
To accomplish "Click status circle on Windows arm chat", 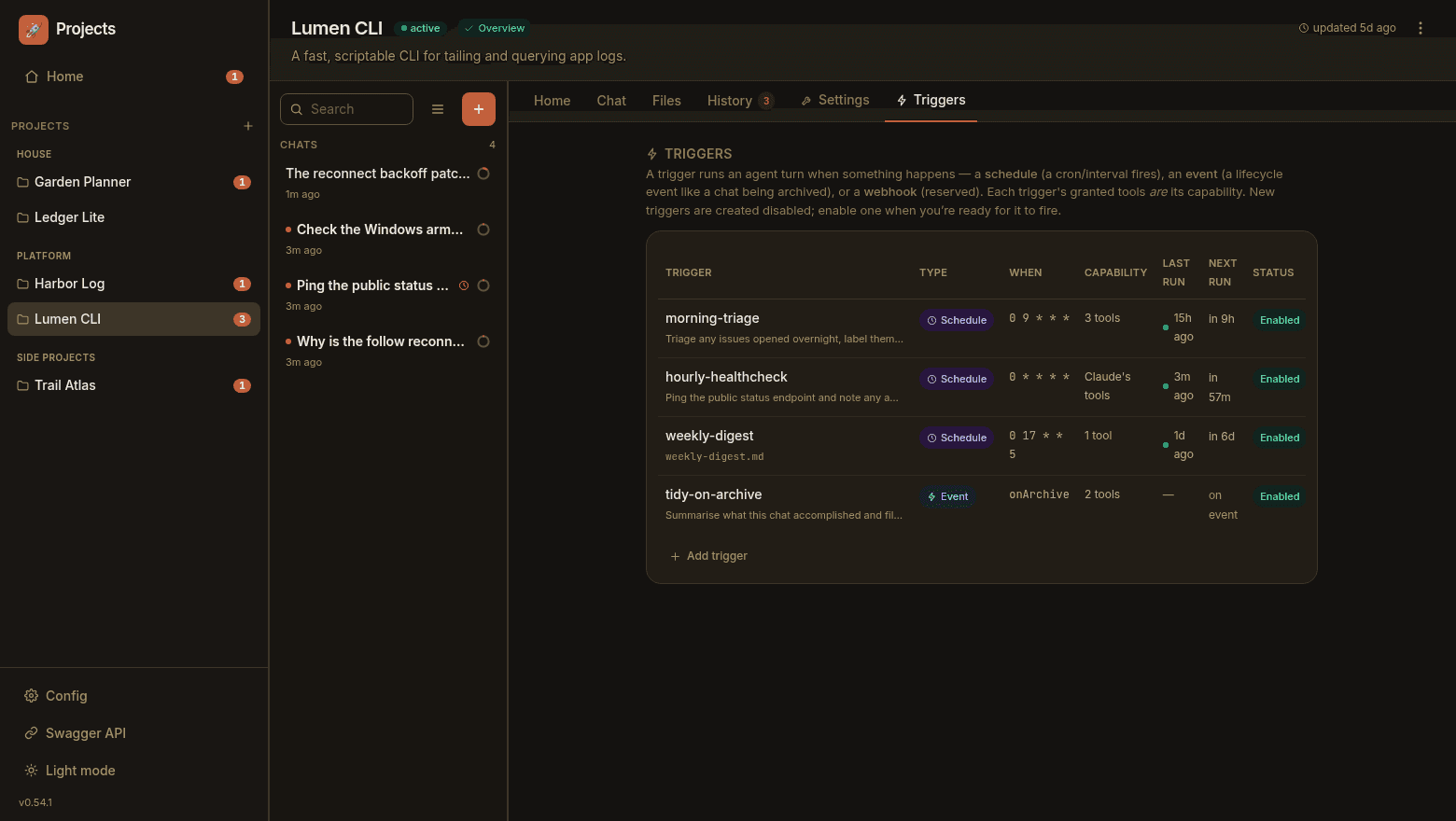I will [x=483, y=230].
